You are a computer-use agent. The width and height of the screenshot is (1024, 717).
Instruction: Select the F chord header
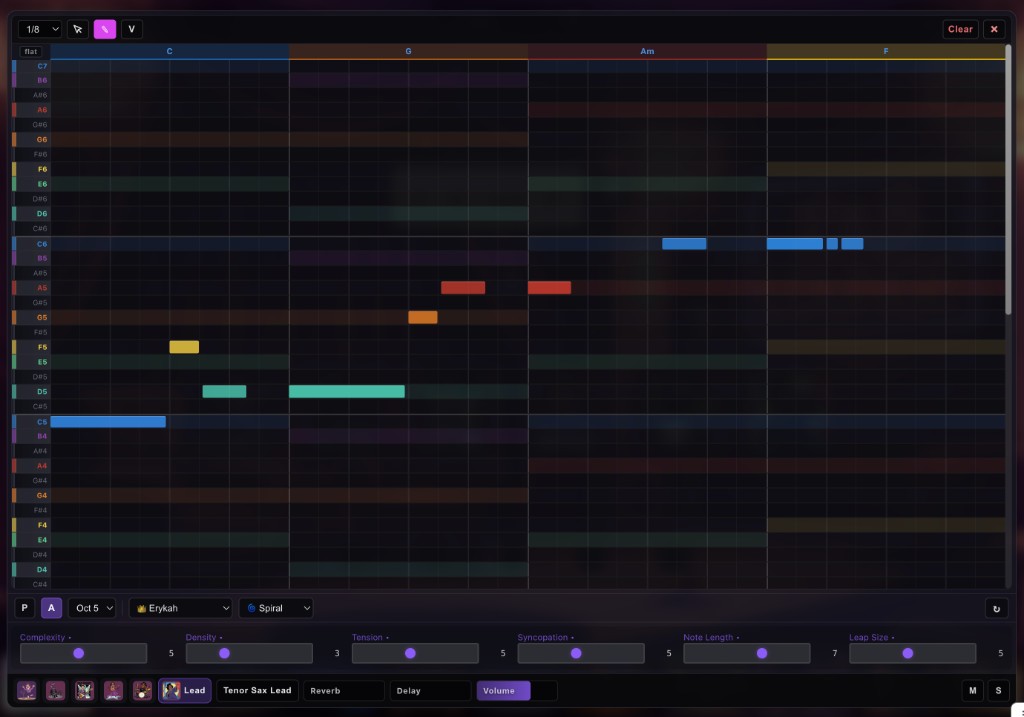point(886,51)
